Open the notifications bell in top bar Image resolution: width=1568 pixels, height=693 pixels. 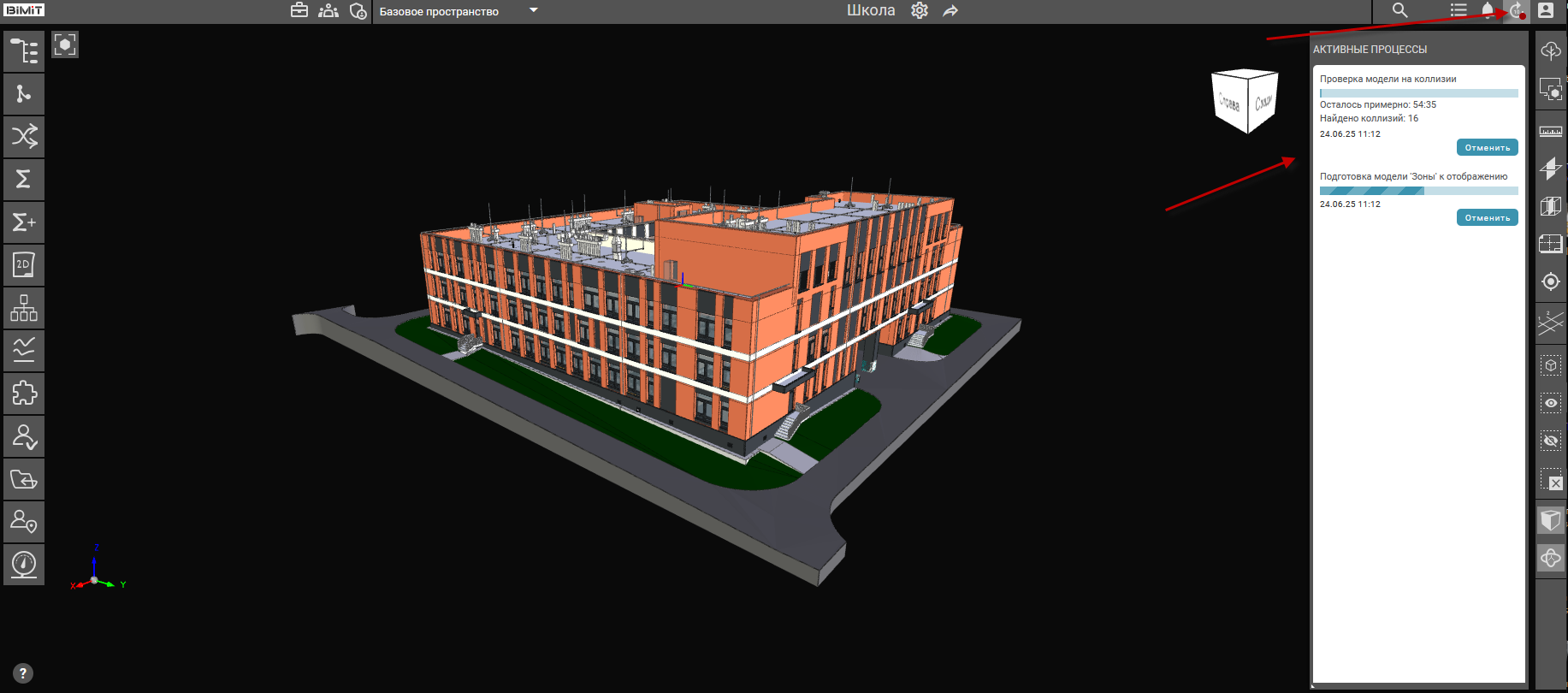tap(1488, 10)
